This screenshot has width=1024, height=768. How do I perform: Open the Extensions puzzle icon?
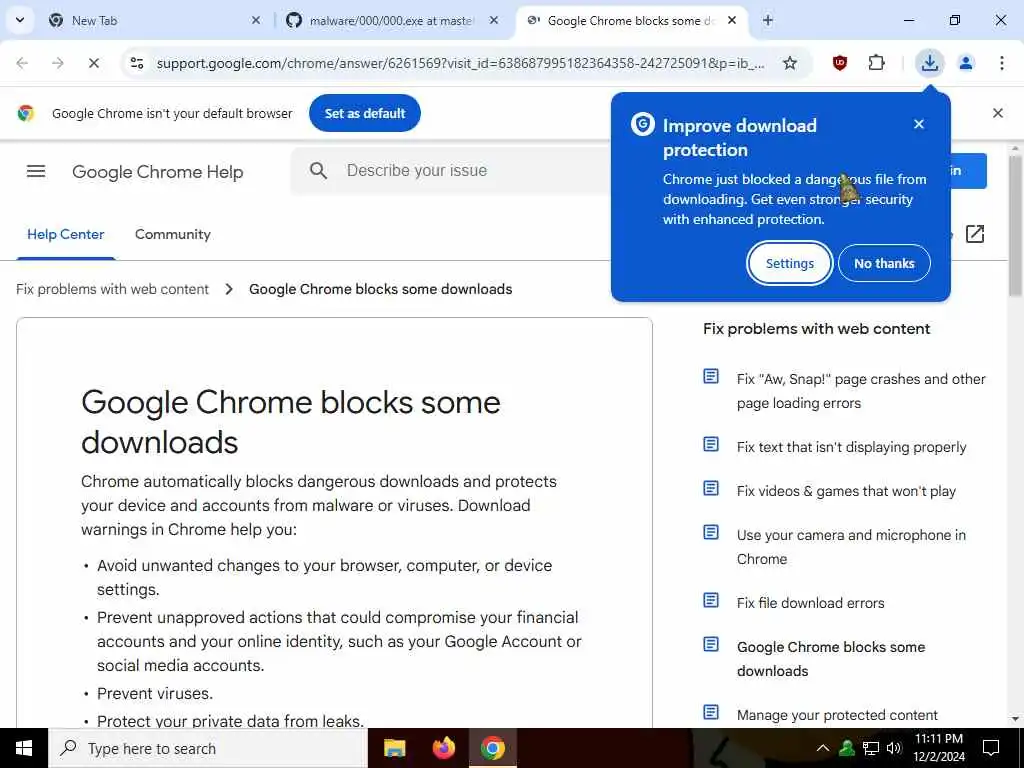[x=876, y=63]
